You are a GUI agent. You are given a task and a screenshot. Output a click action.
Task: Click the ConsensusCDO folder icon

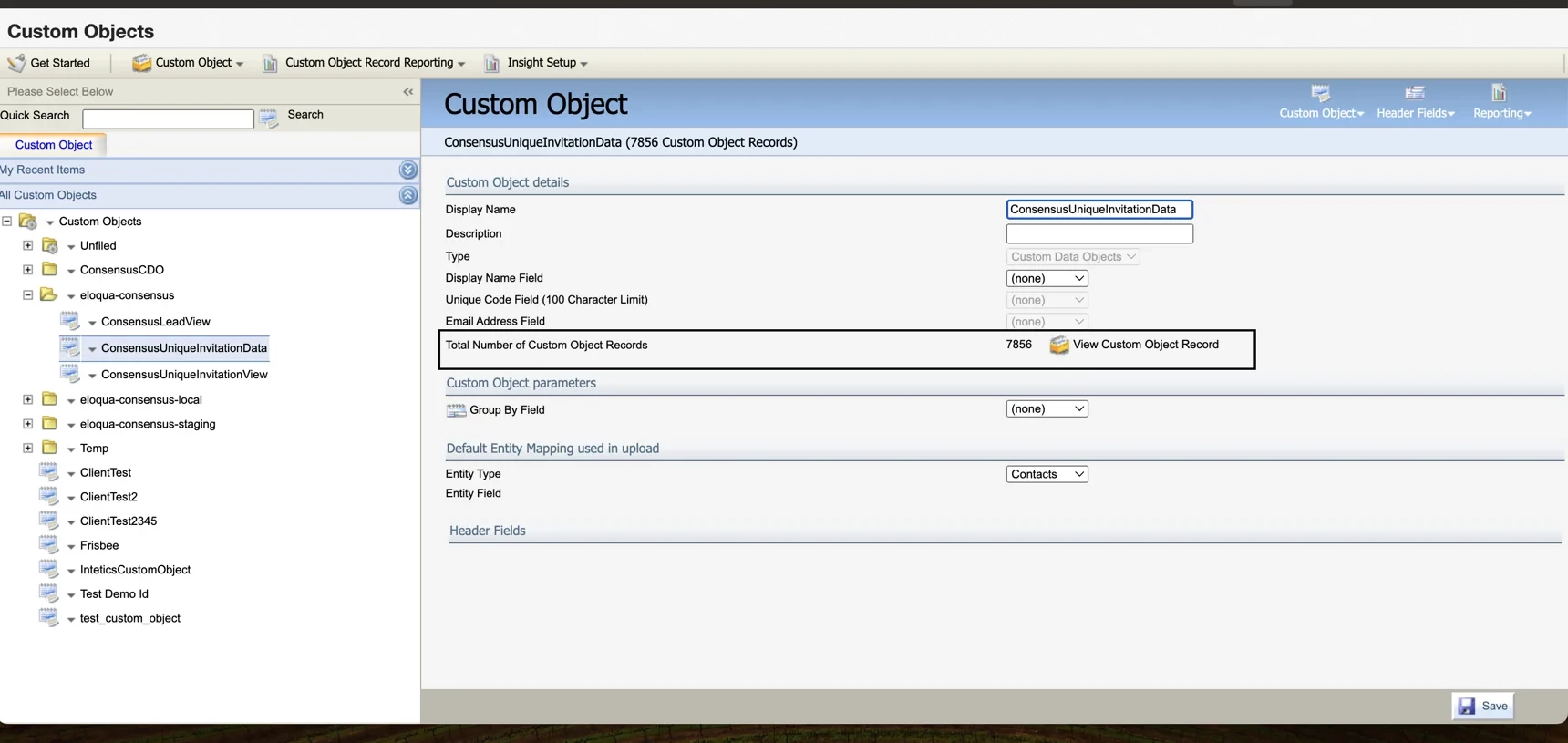coord(50,270)
